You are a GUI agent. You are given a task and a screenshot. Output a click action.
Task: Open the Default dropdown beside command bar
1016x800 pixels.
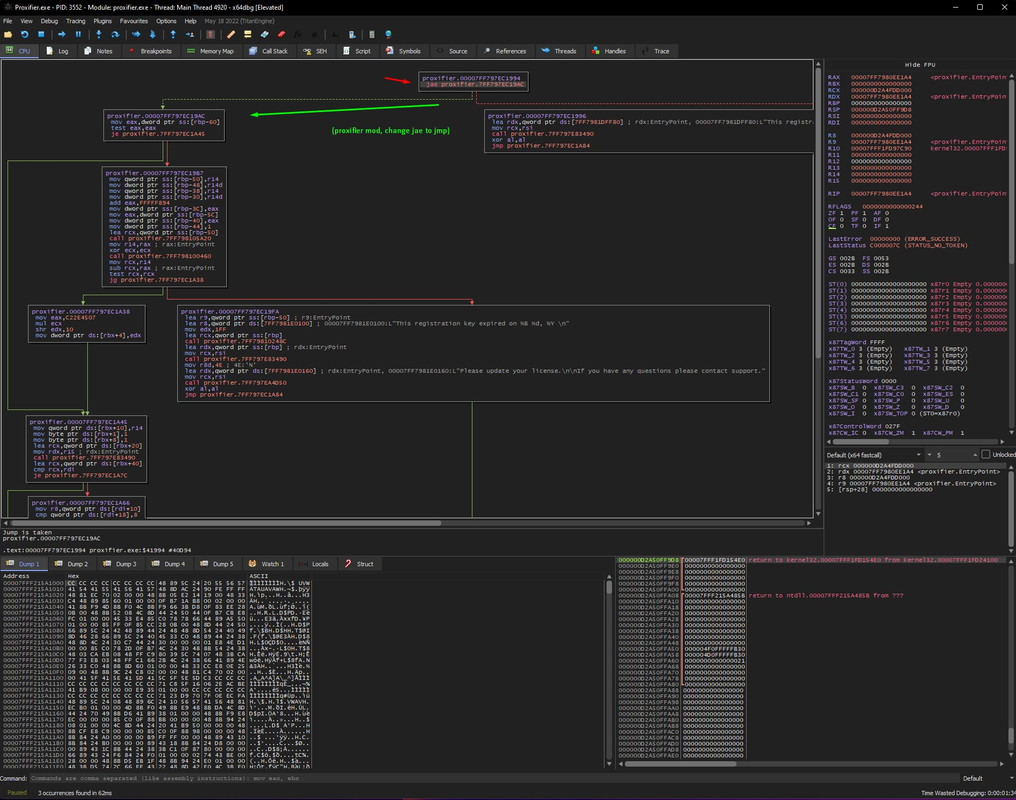click(x=985, y=779)
